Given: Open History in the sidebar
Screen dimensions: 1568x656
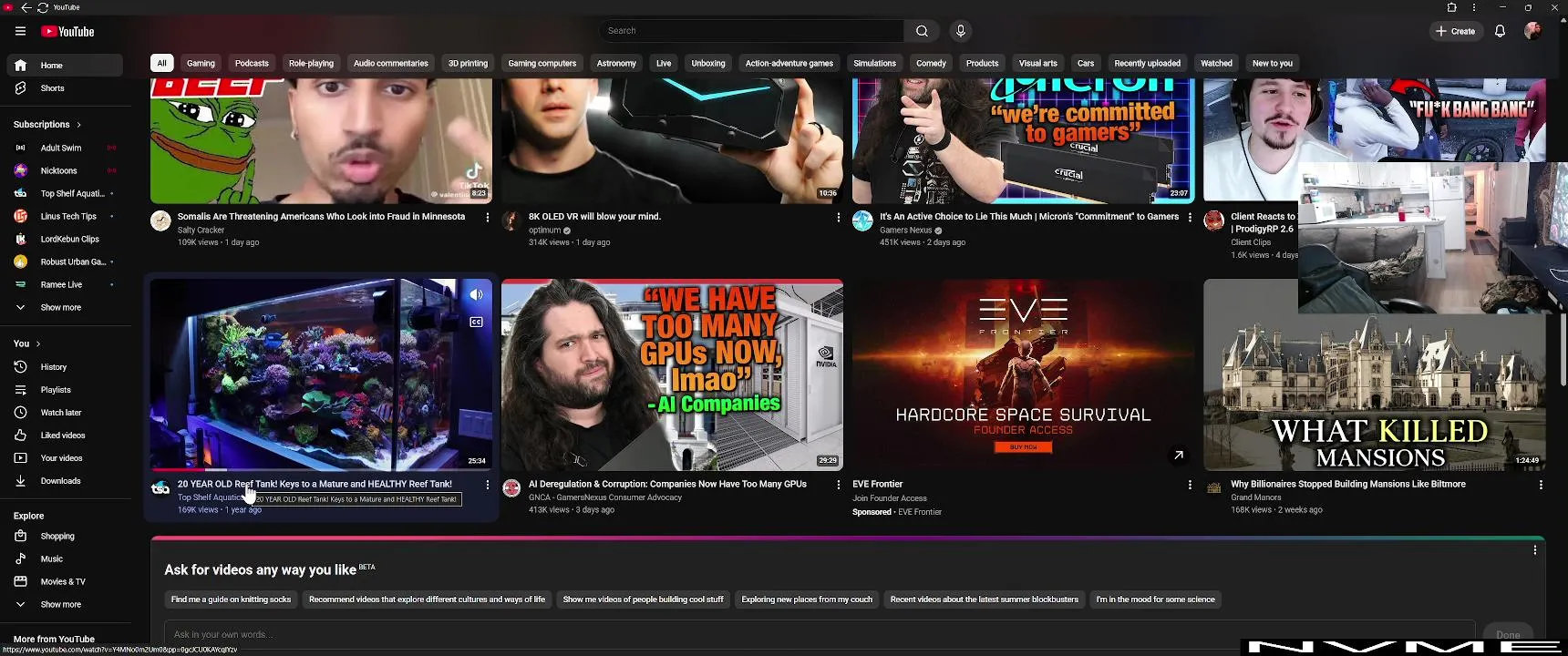Looking at the screenshot, I should pos(65,367).
